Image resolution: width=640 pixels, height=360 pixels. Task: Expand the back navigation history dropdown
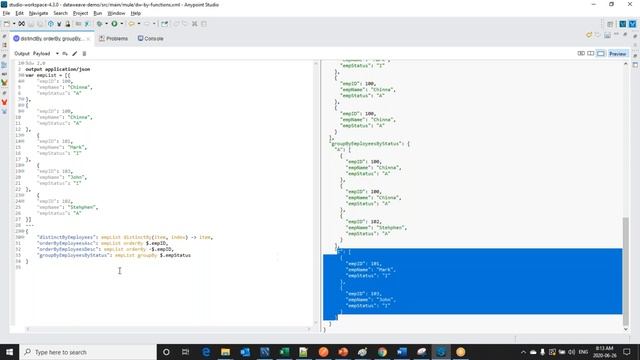click(x=139, y=24)
